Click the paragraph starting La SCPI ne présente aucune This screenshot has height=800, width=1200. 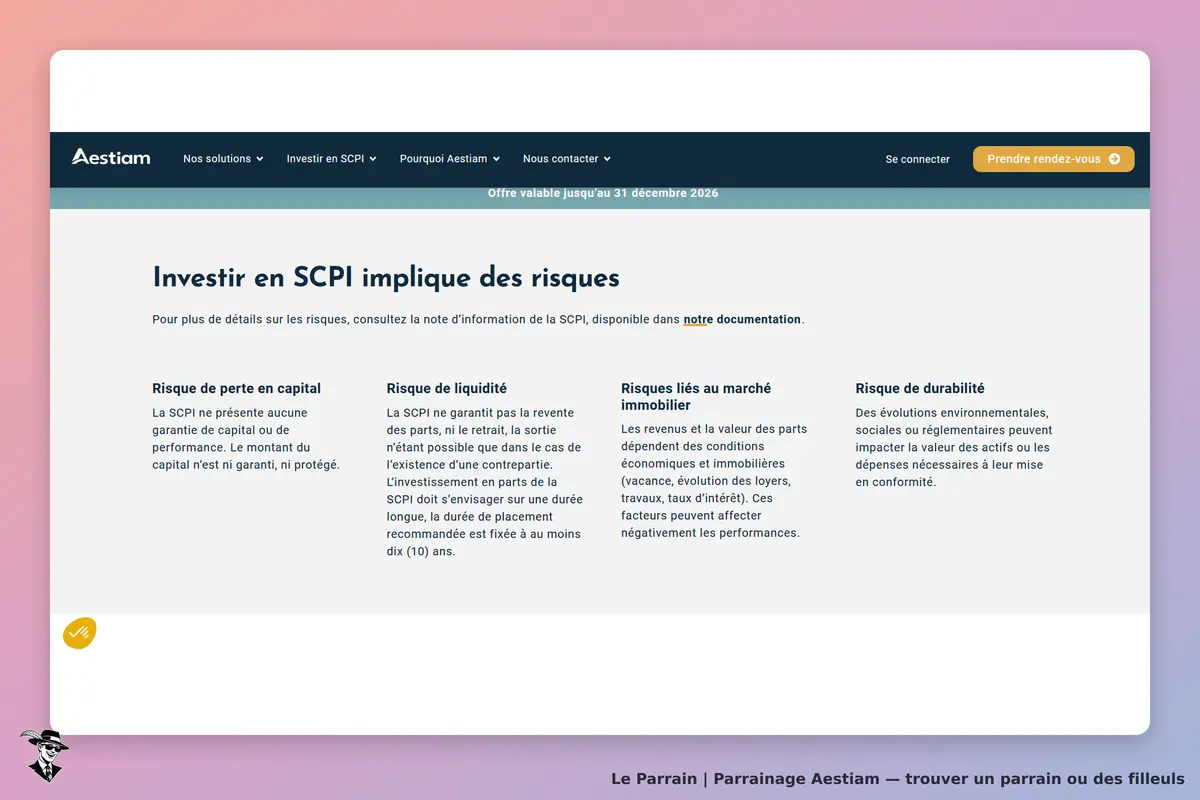pyautogui.click(x=246, y=439)
